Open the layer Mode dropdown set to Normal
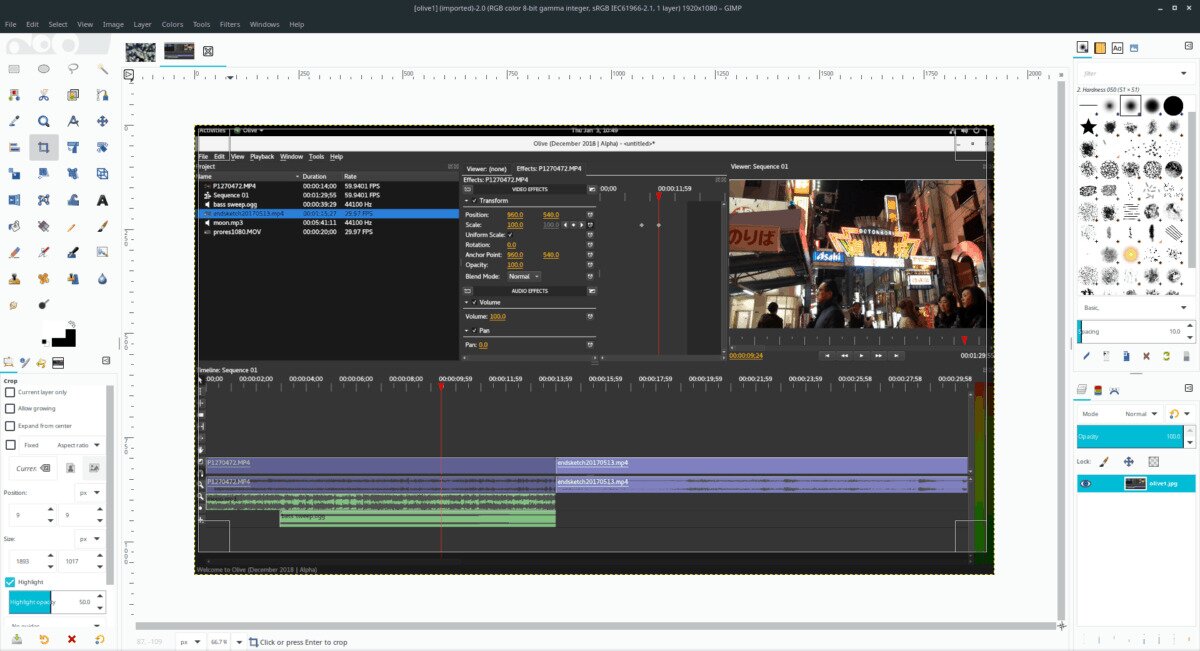 (1142, 413)
